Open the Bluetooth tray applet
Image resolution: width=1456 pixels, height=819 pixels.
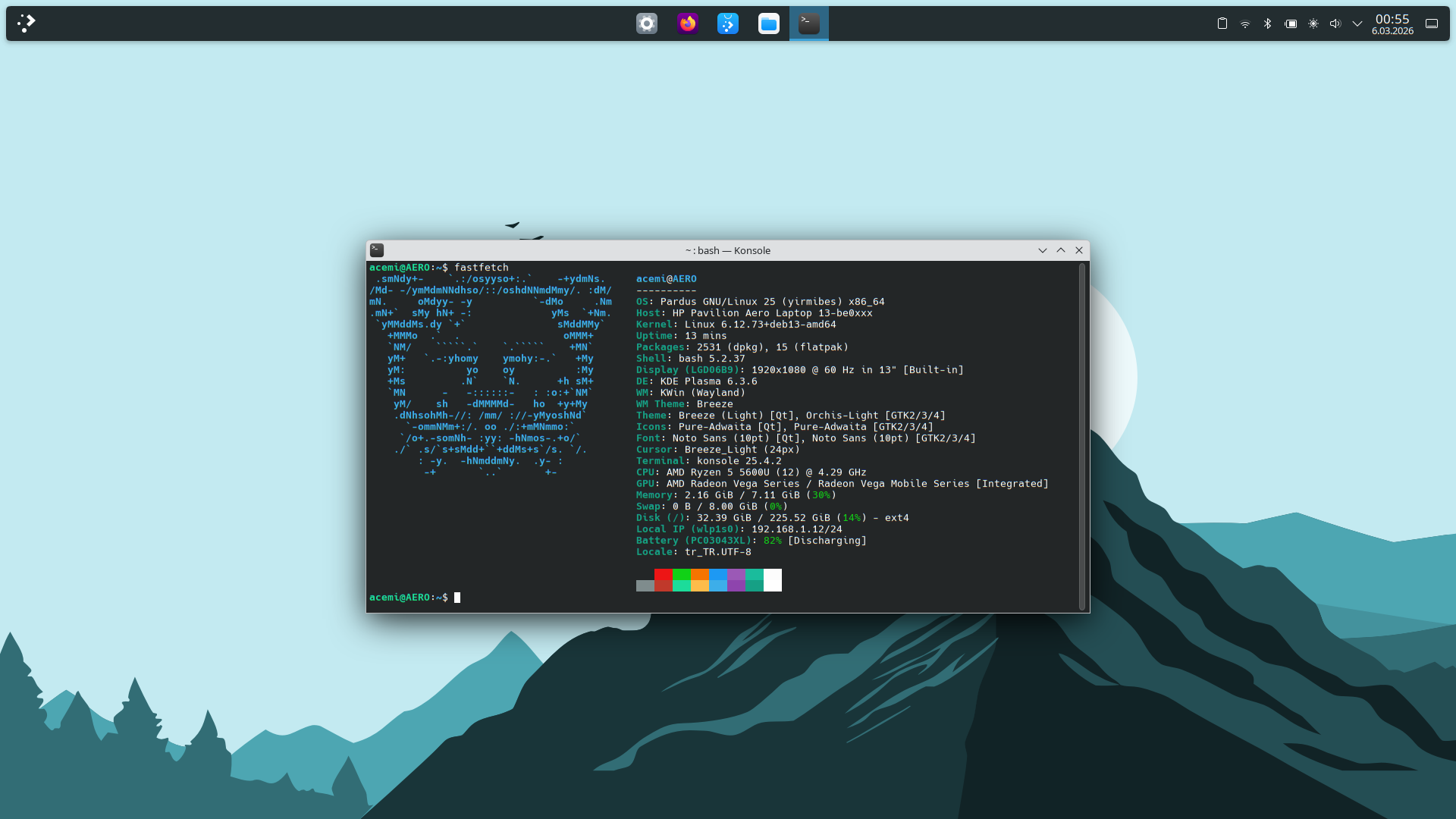[x=1267, y=24]
